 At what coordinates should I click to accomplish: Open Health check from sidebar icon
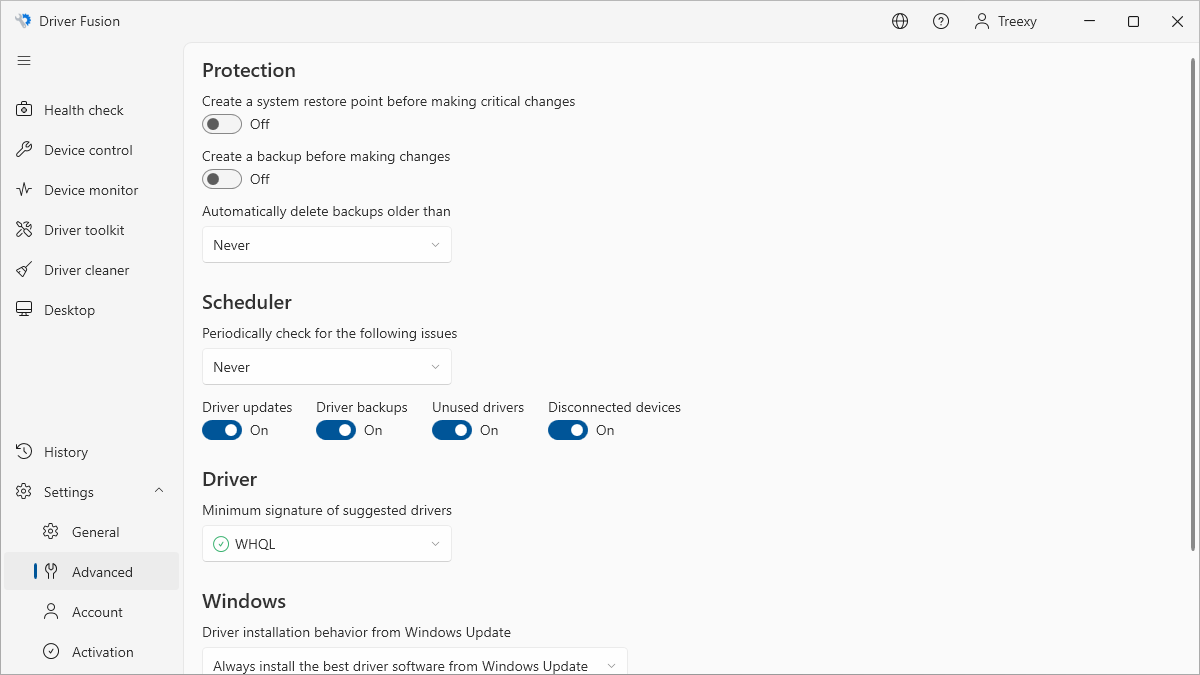[x=25, y=110]
